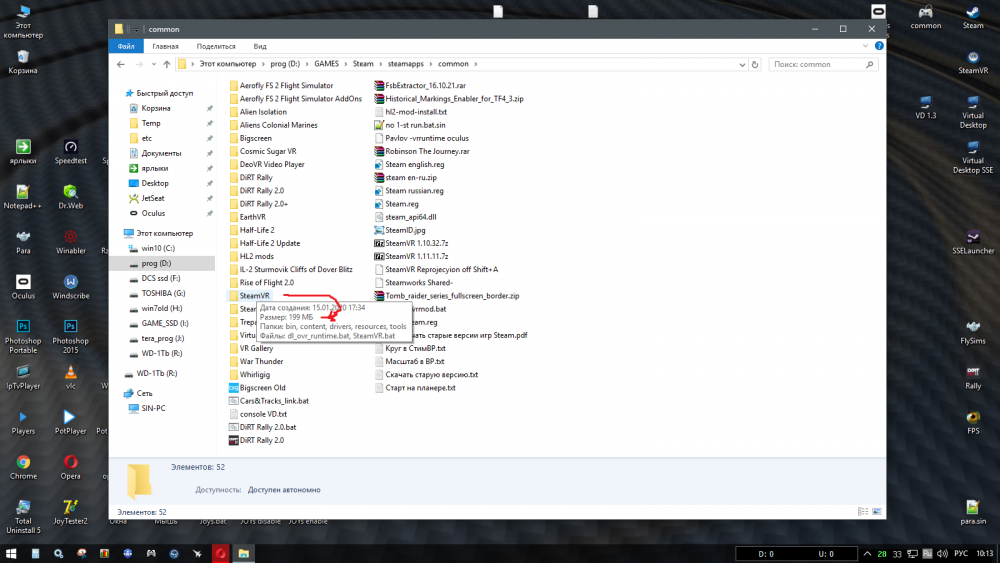Switch to large icons view button
Screen dimensions: 1000x563
[877, 511]
